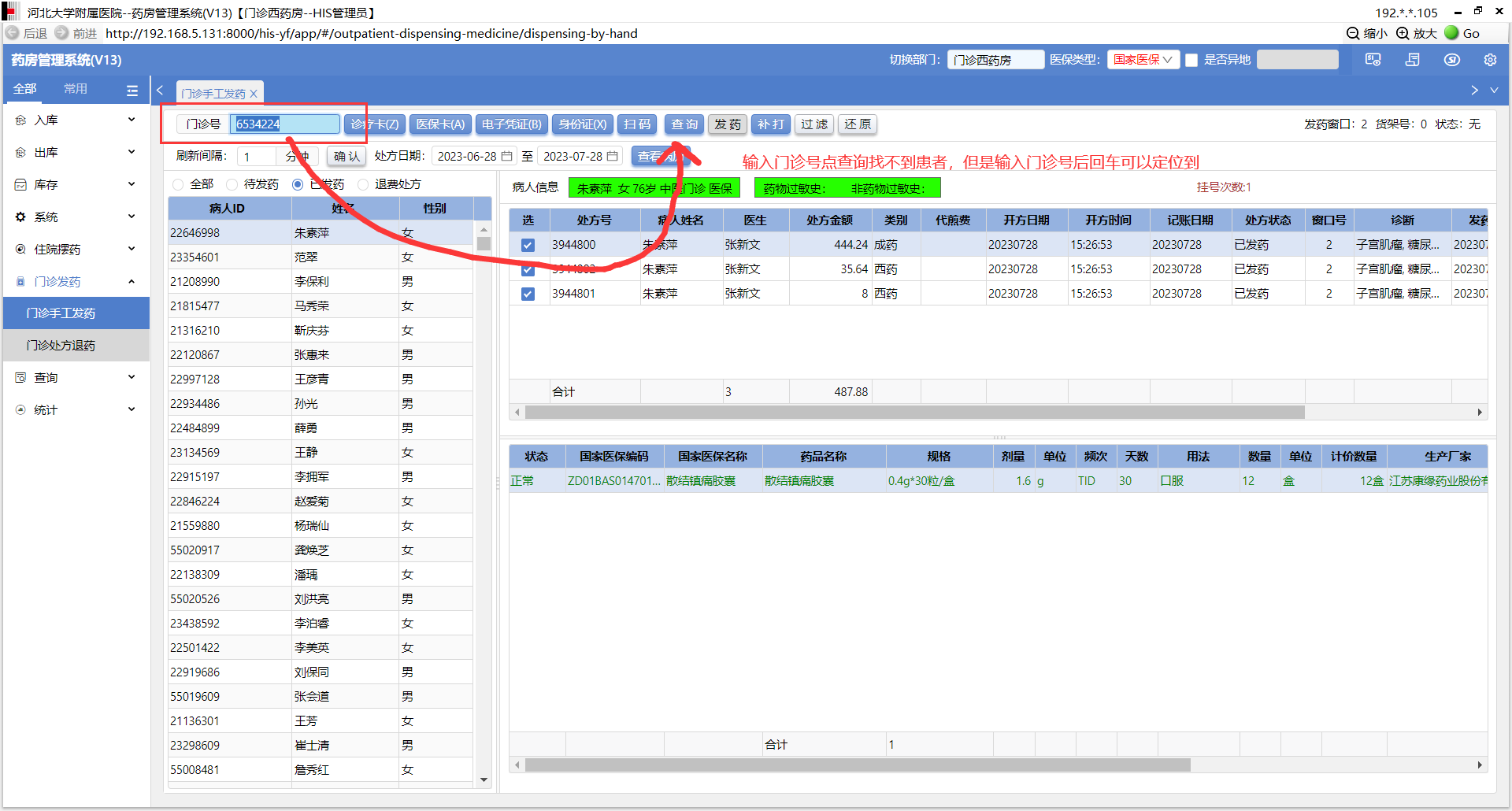
Task: Enable the 是否异地 checkbox
Action: (1191, 60)
